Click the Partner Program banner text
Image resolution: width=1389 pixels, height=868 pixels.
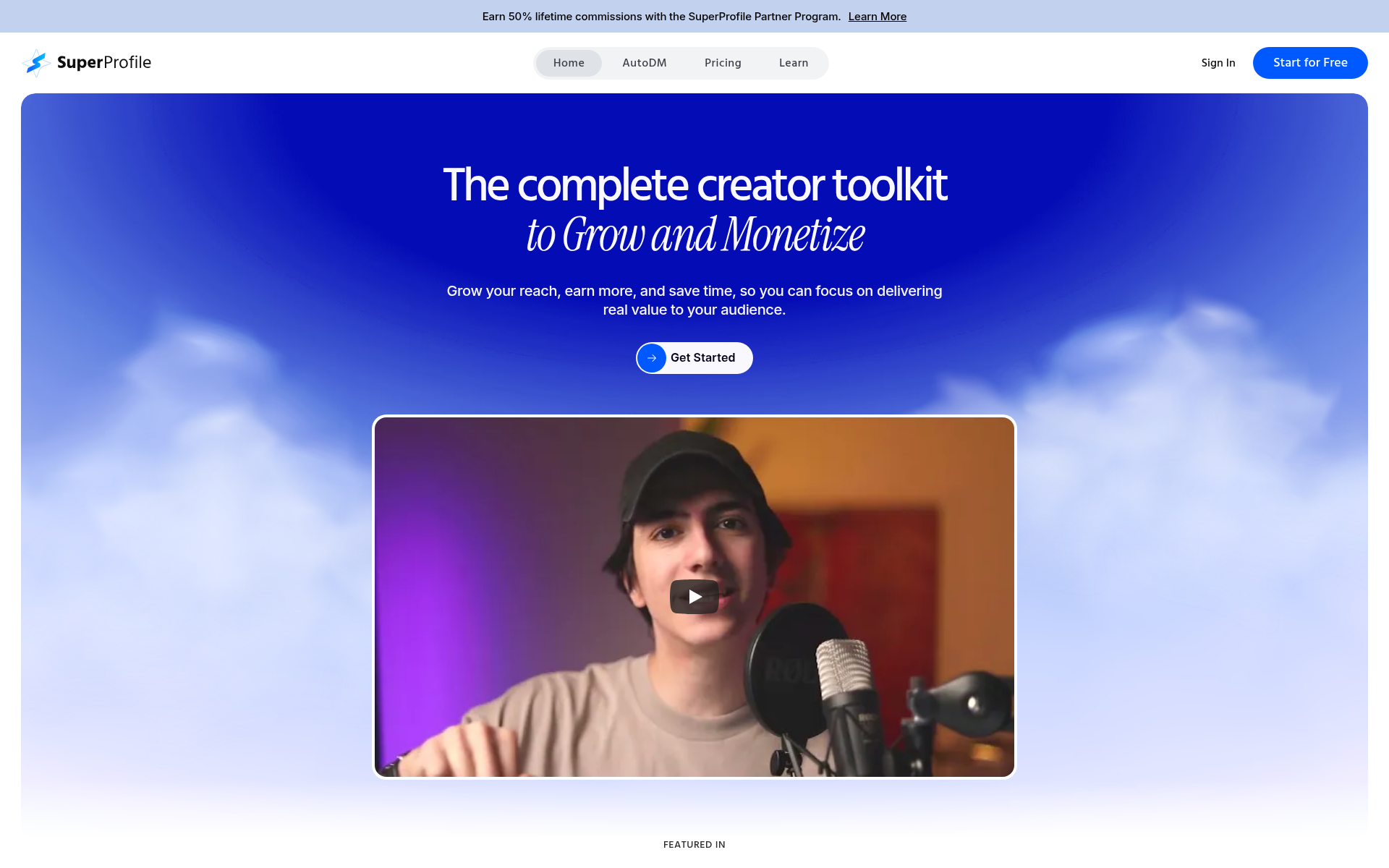[661, 17]
